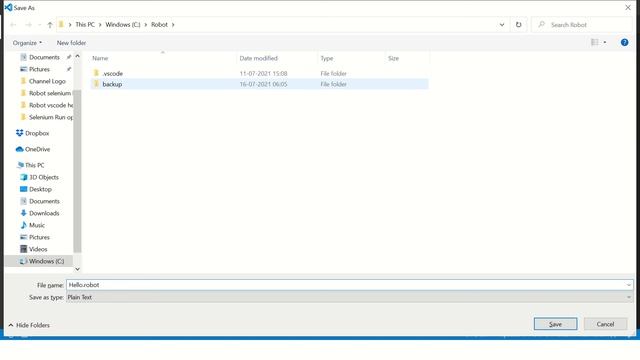Select This PC in navigation pane
Screen dimensions: 640x360
[35, 165]
